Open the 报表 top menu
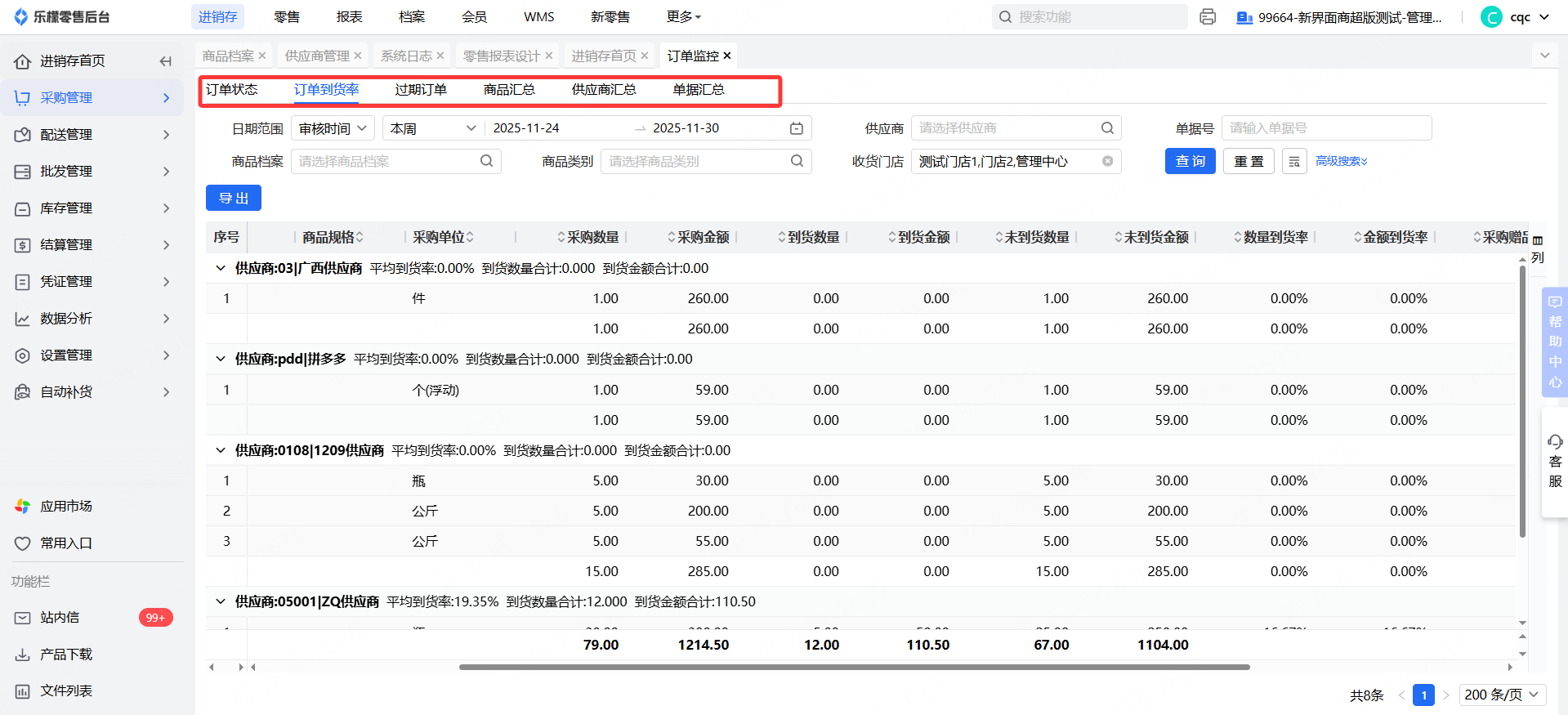The image size is (1568, 715). coord(349,17)
